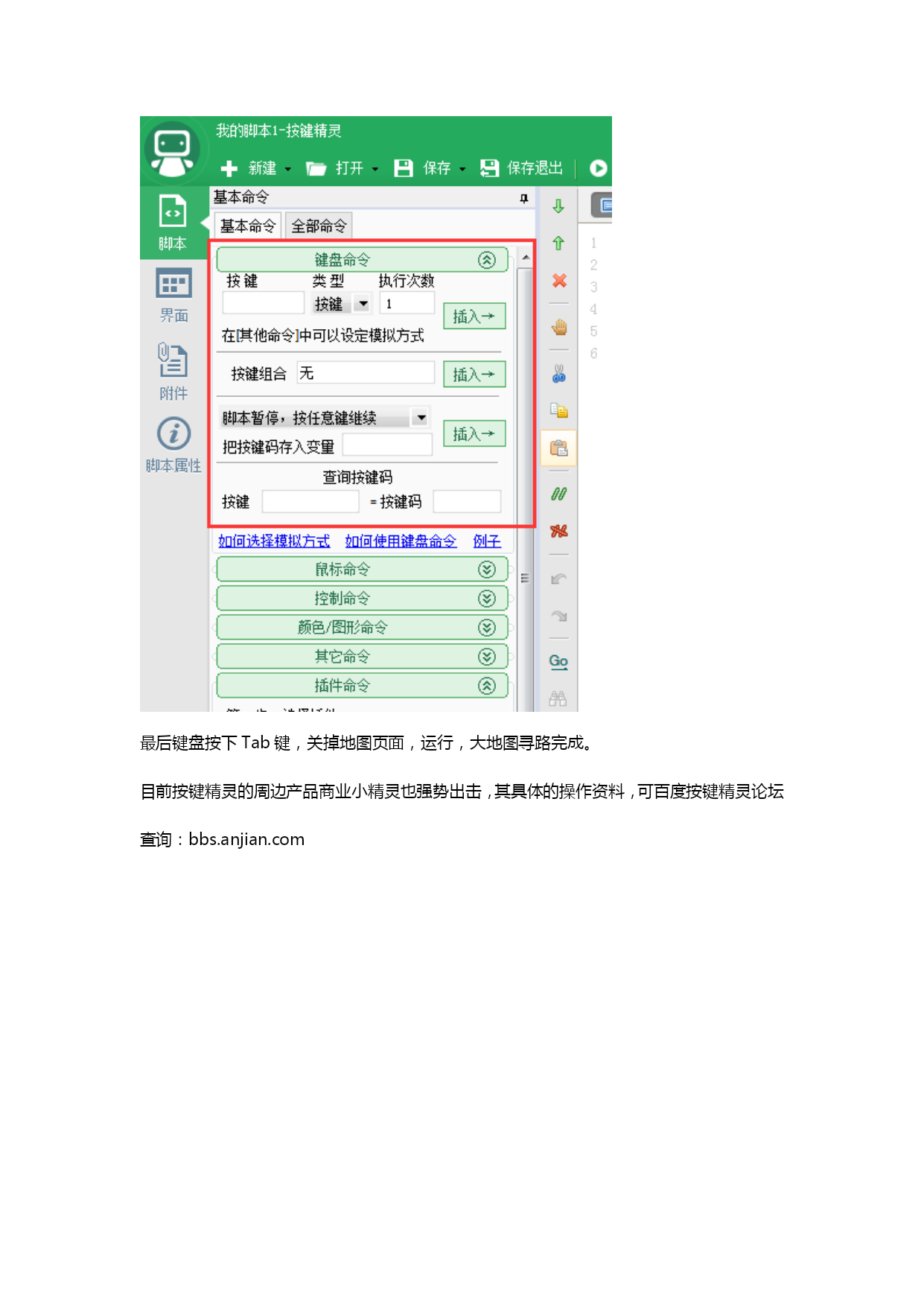Click the 新建 (New) plus icon

229,168
